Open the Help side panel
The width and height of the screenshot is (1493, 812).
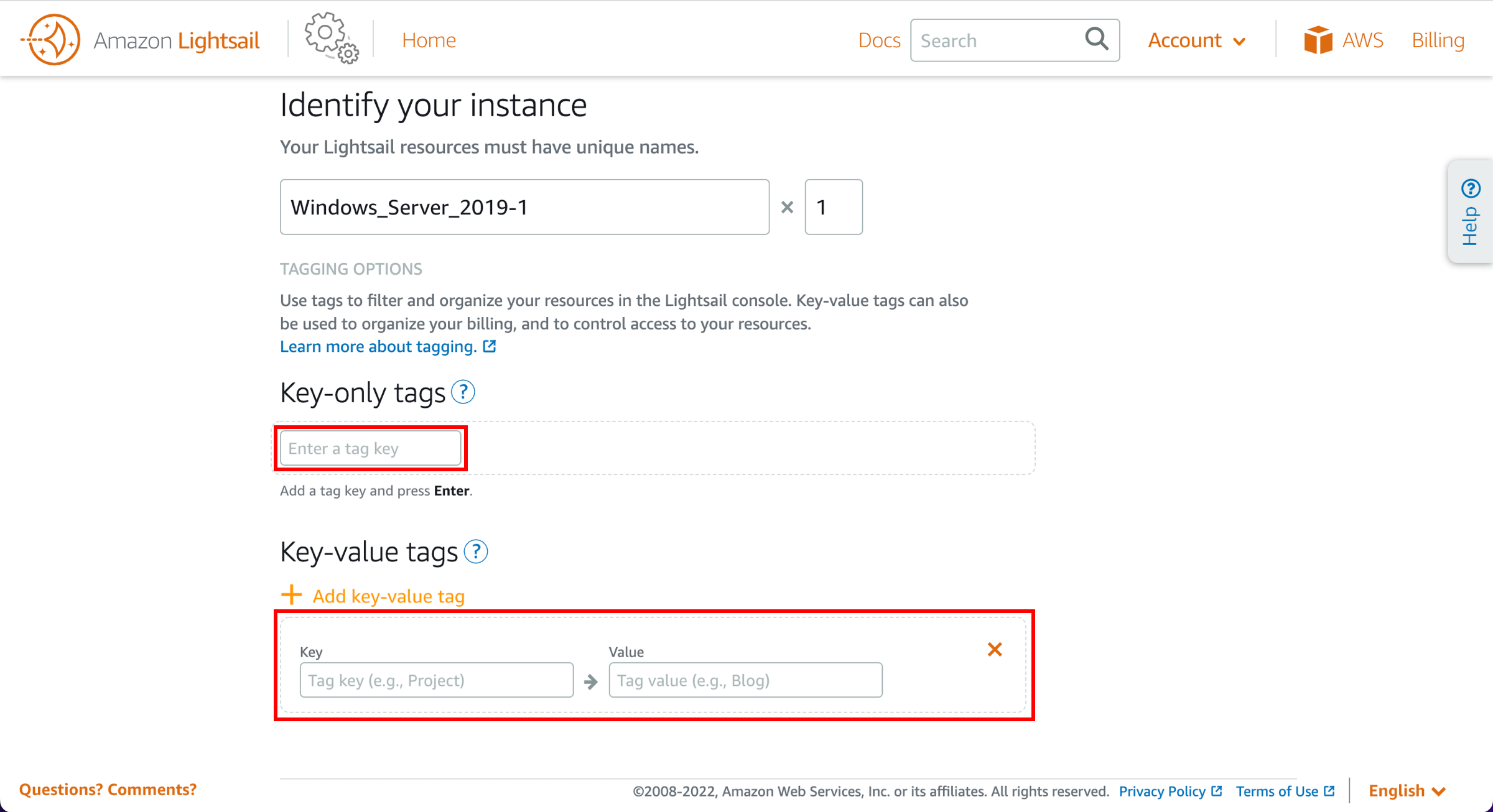click(1471, 212)
